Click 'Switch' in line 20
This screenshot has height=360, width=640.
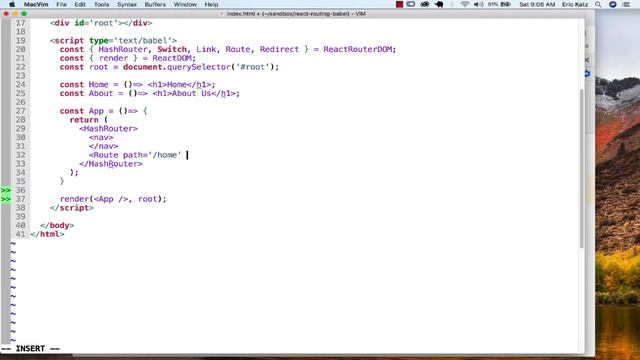tap(172, 49)
